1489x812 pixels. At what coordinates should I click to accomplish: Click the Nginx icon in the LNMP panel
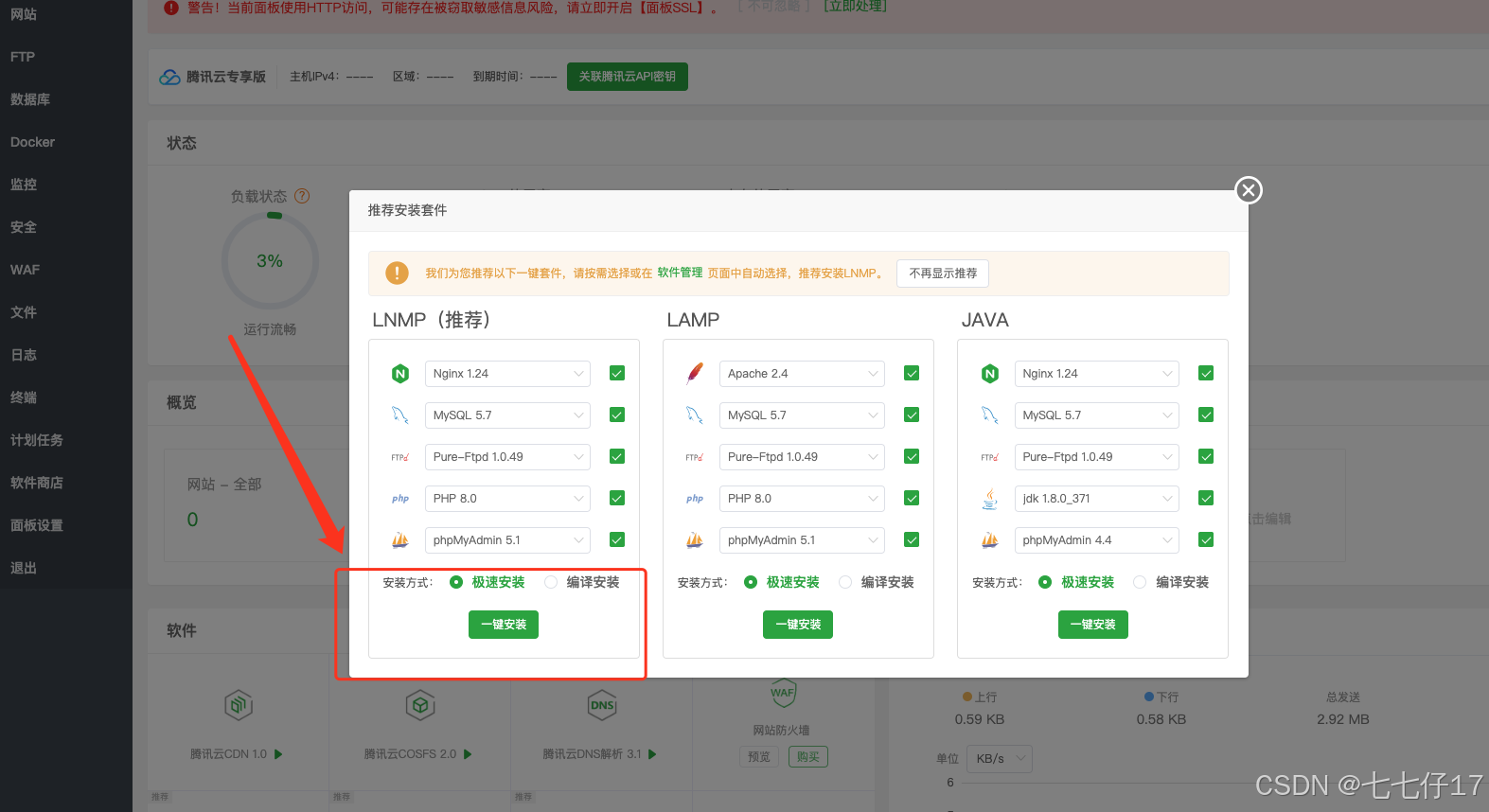(x=400, y=374)
